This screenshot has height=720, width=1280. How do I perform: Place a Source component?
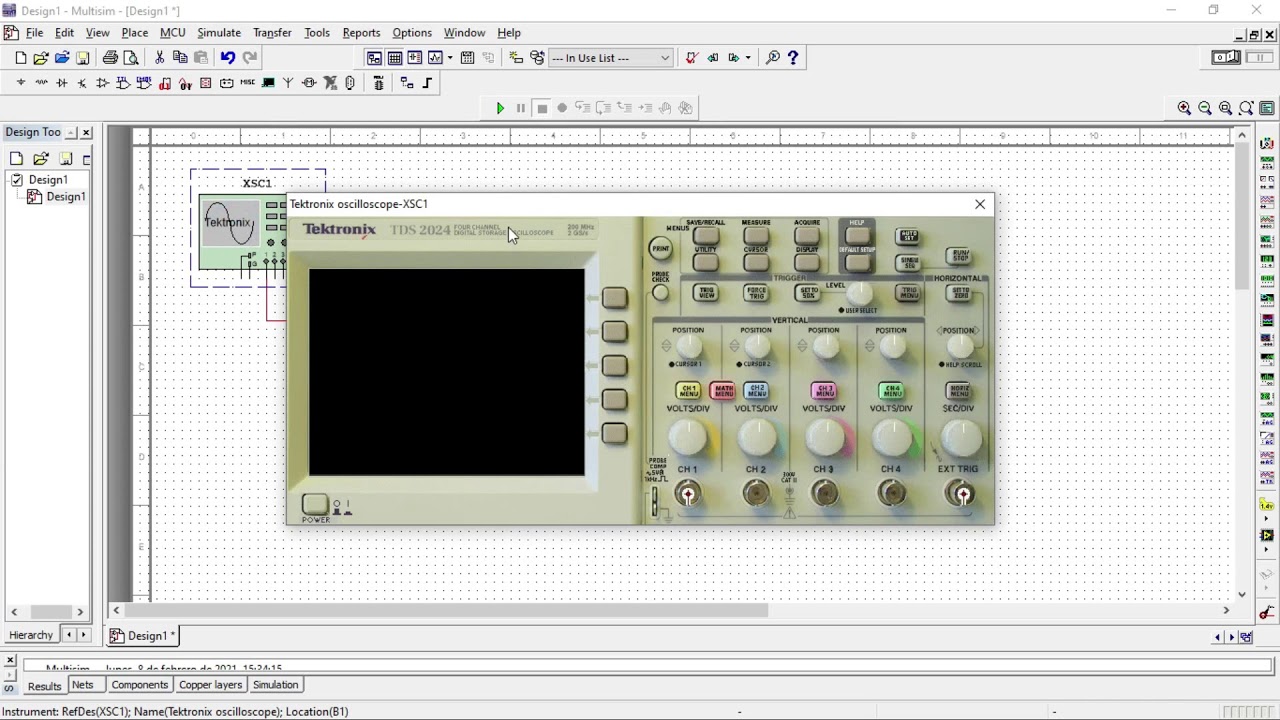point(20,83)
